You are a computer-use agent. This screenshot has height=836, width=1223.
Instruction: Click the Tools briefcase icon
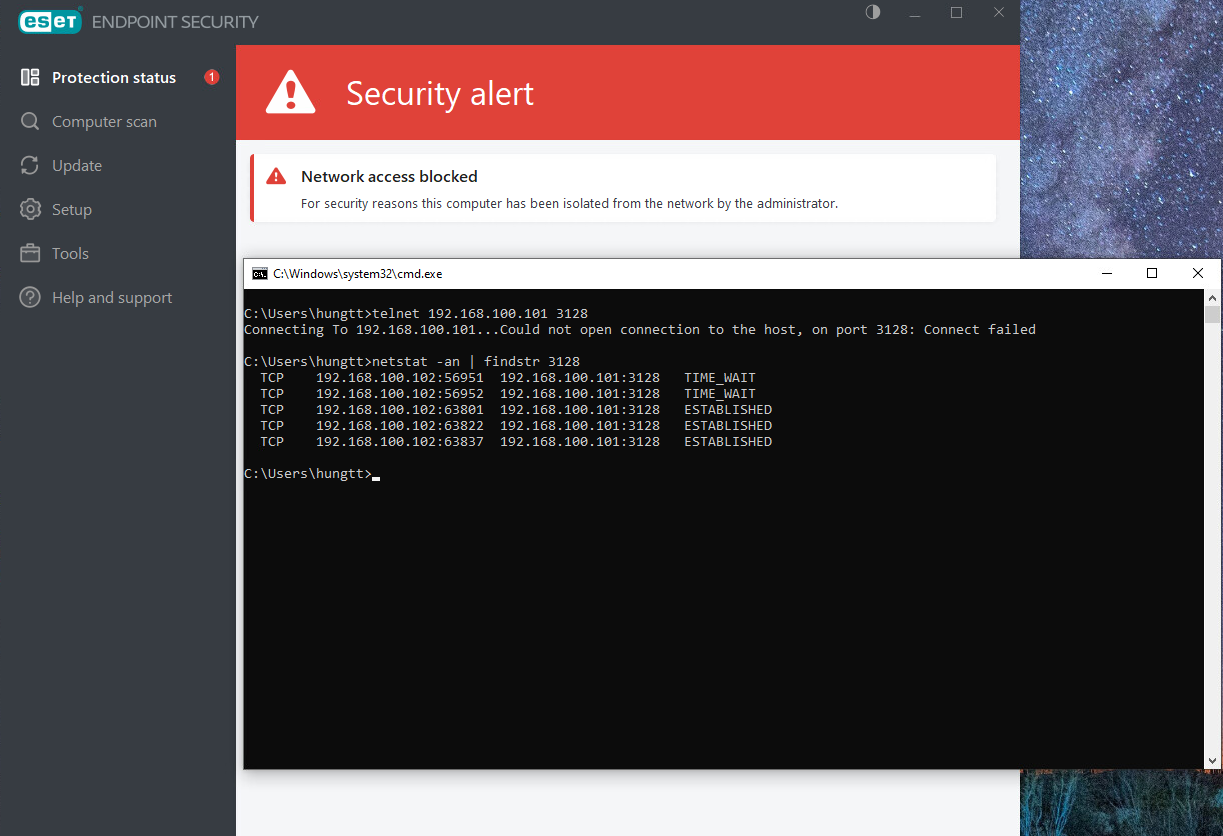point(30,253)
